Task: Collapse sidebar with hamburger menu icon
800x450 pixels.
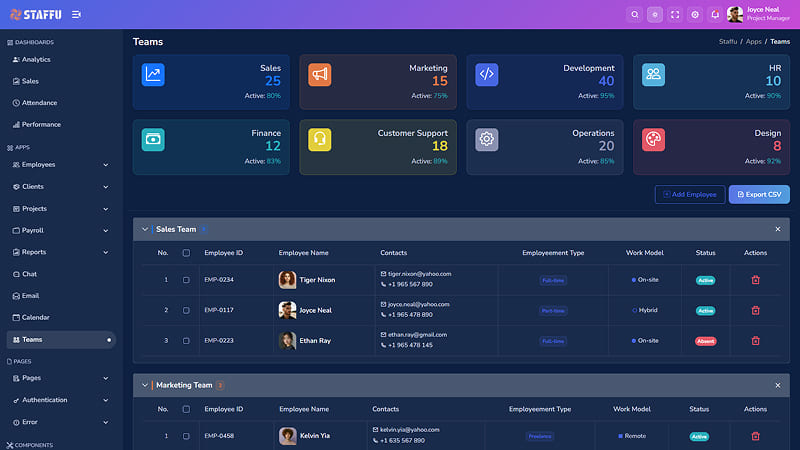Action: [x=77, y=15]
